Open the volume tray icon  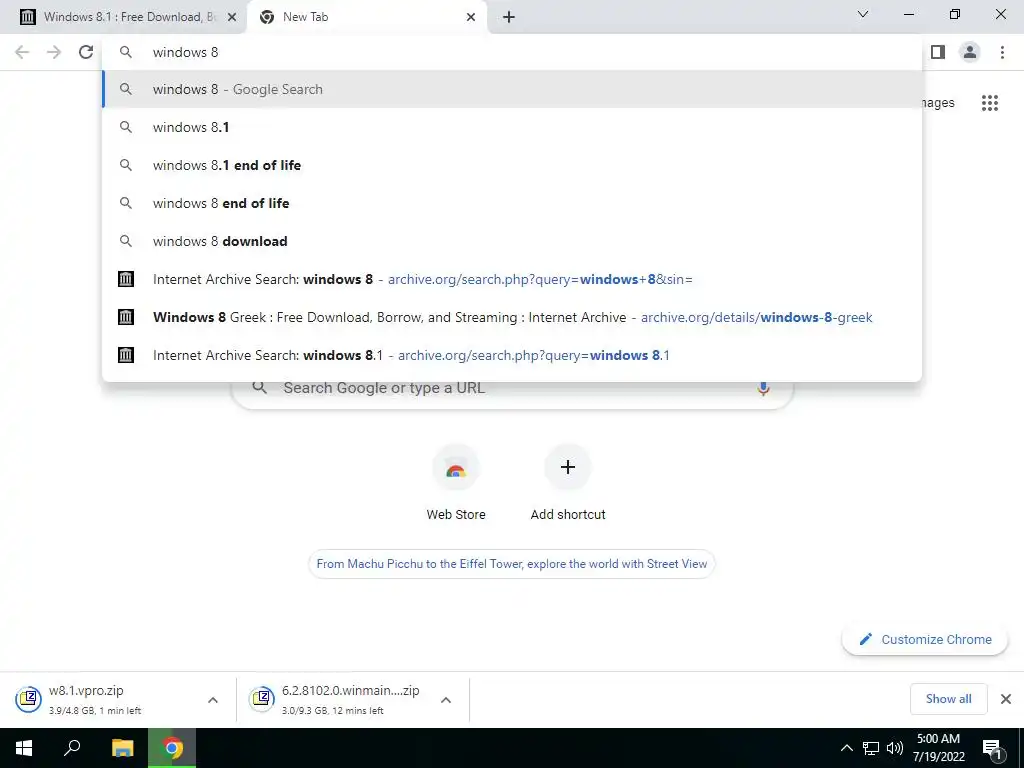point(895,748)
